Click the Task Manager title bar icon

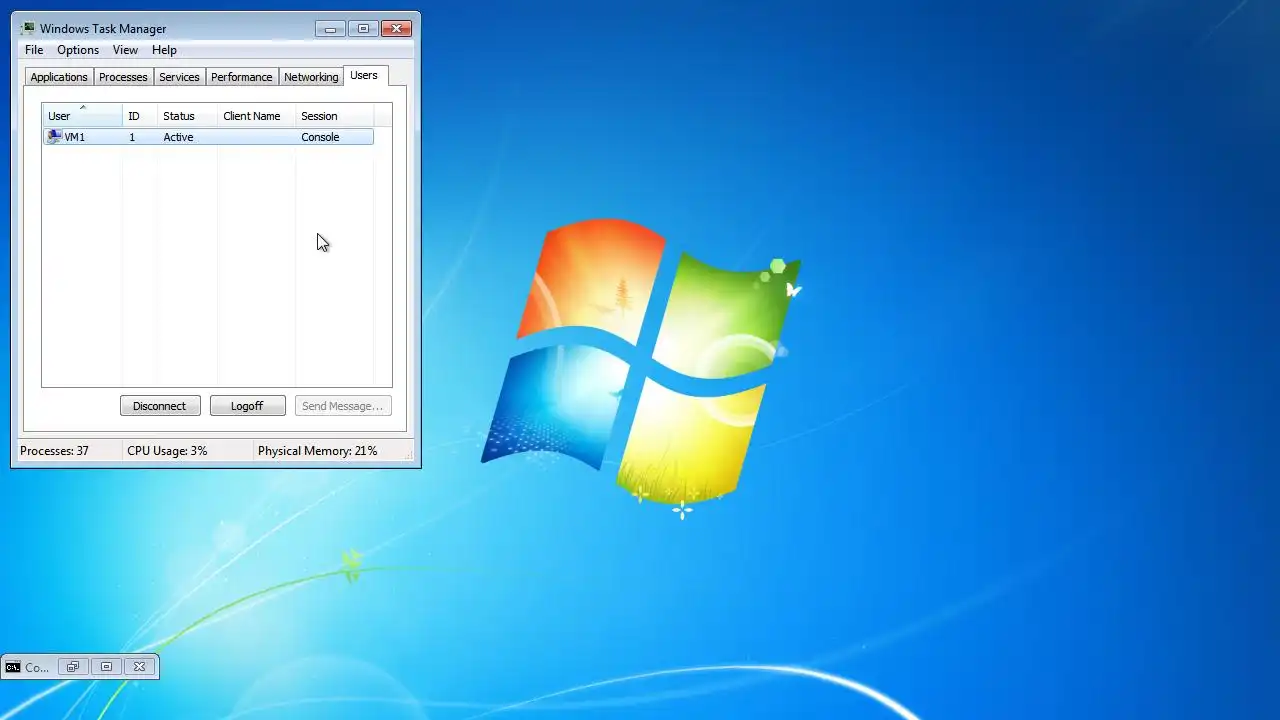click(x=28, y=28)
